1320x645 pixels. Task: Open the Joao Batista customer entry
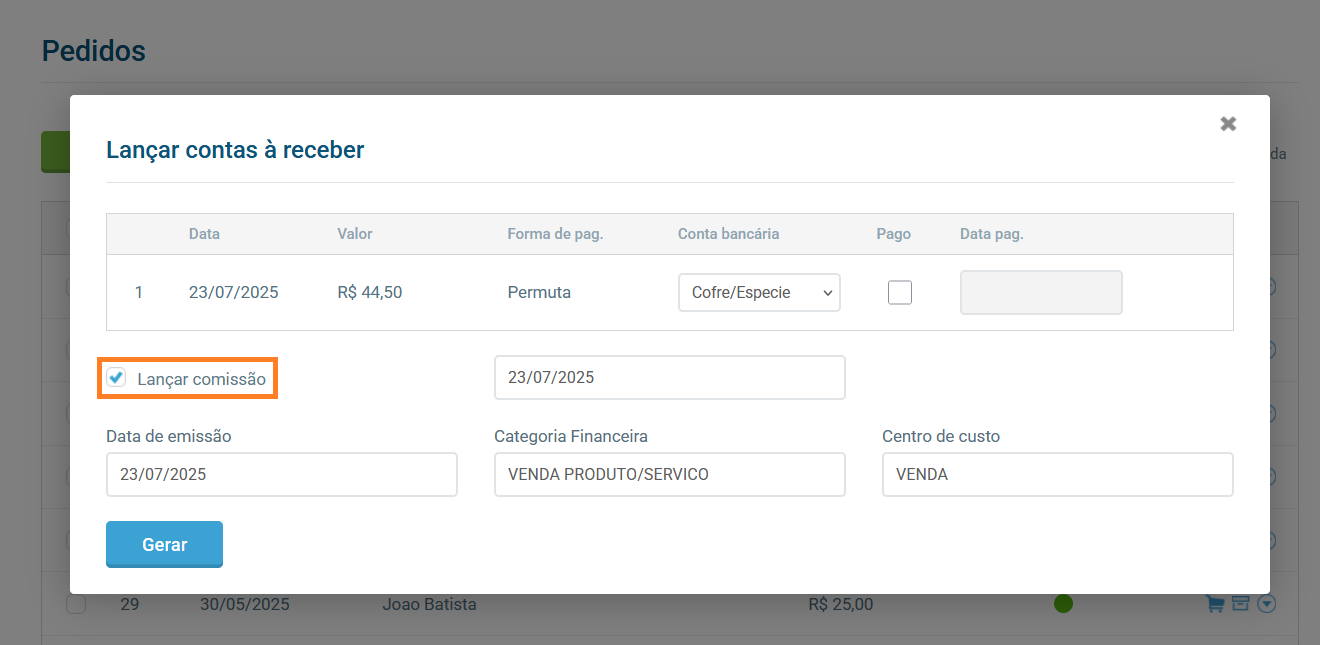coord(429,605)
